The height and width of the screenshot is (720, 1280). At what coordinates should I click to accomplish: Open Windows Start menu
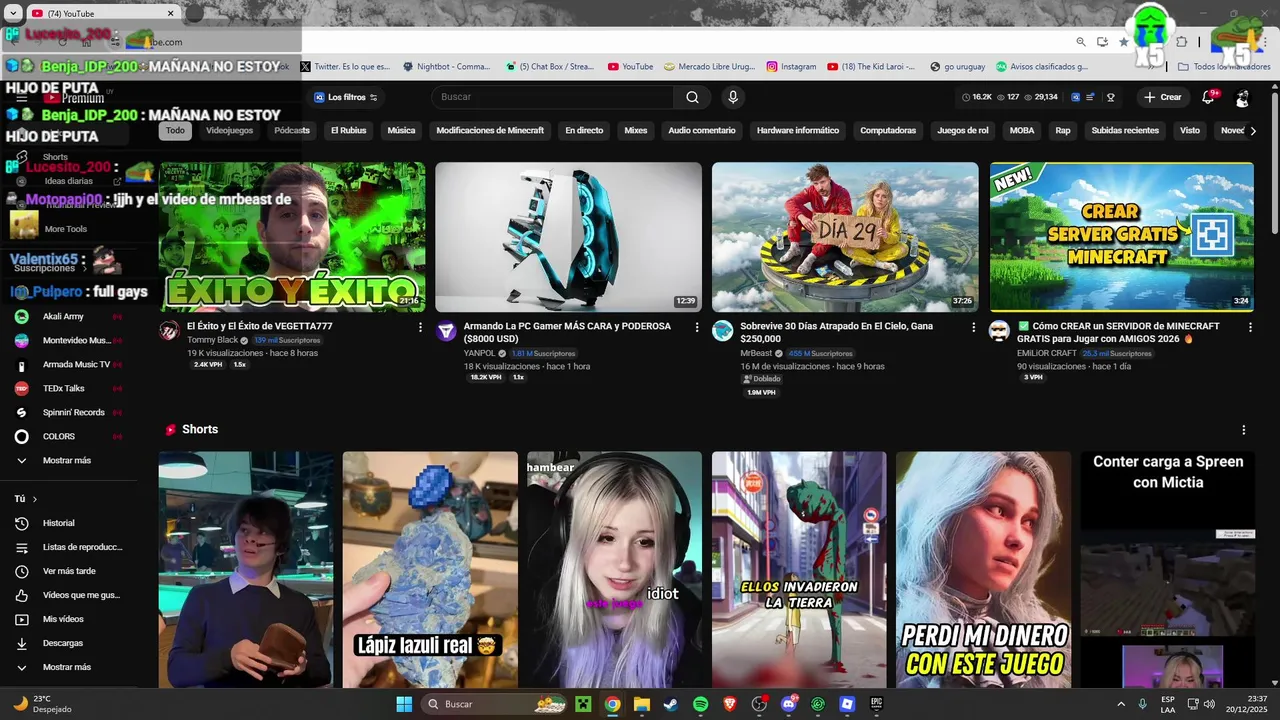[404, 704]
